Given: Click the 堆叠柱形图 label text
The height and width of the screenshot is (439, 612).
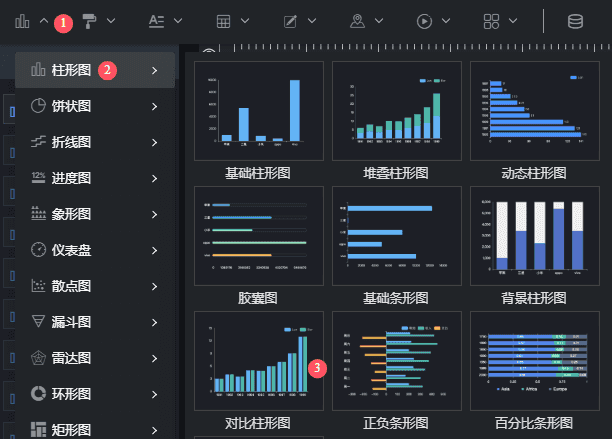Looking at the screenshot, I should (396, 173).
